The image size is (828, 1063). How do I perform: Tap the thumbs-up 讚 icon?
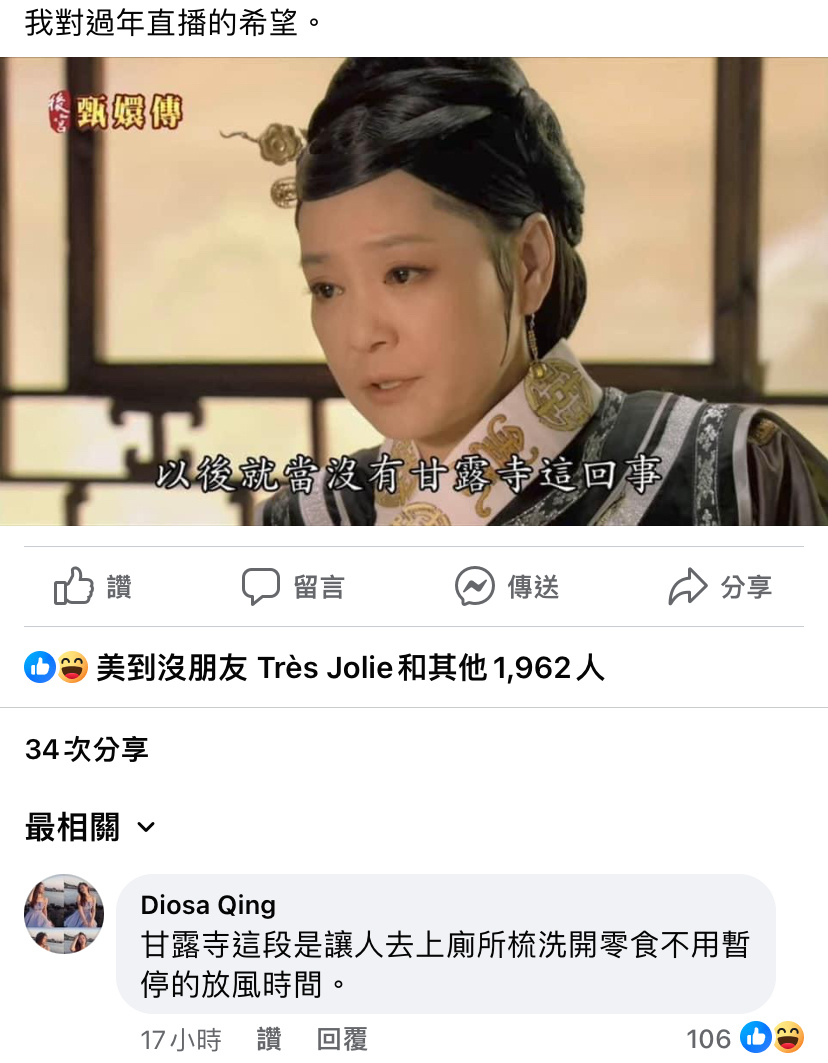73,586
